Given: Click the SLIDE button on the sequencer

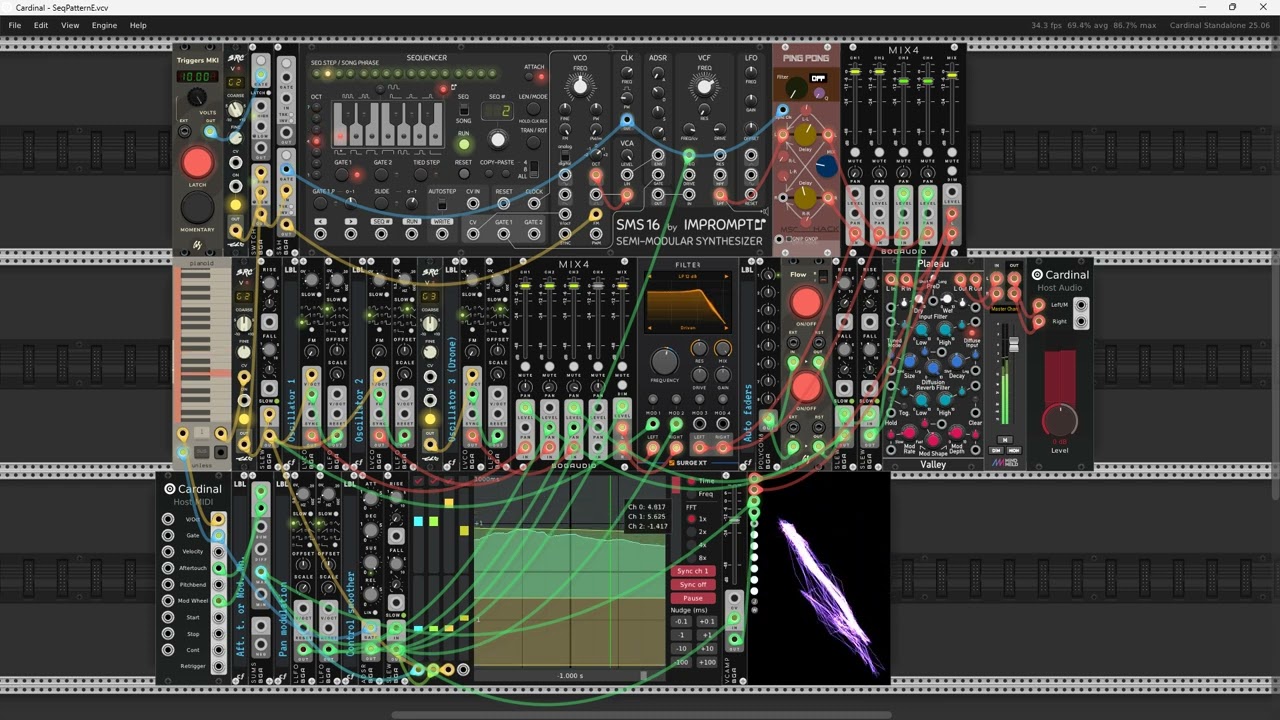Looking at the screenshot, I should coord(382,203).
